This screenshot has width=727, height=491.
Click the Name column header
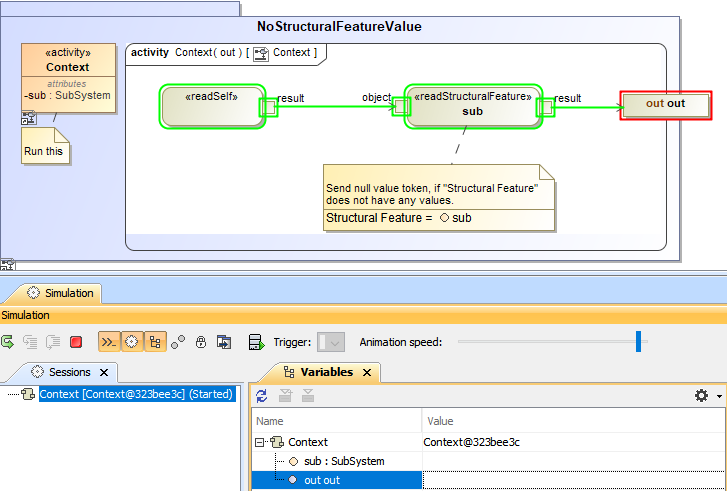click(337, 421)
